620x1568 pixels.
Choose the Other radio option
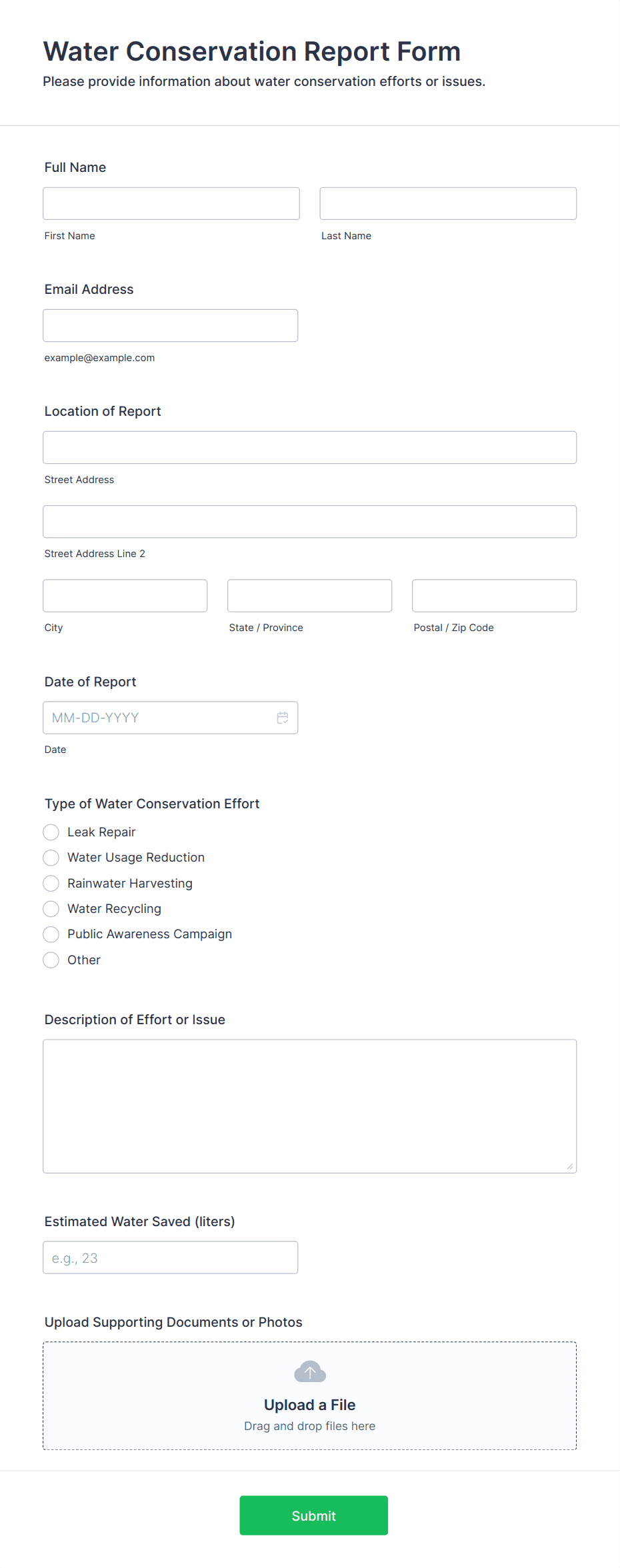(51, 960)
